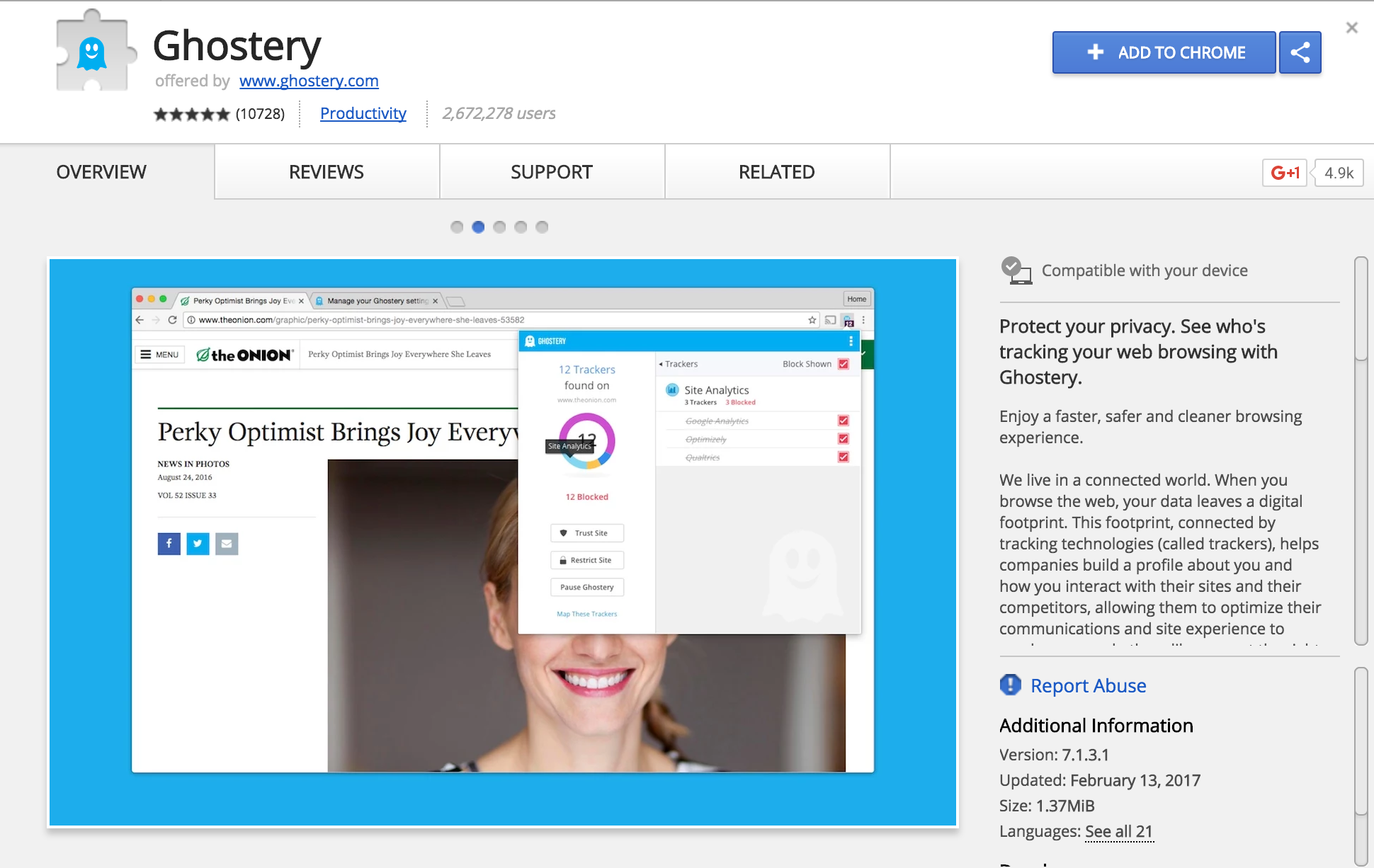Open the Related tab
This screenshot has height=868, width=1374.
[x=777, y=172]
